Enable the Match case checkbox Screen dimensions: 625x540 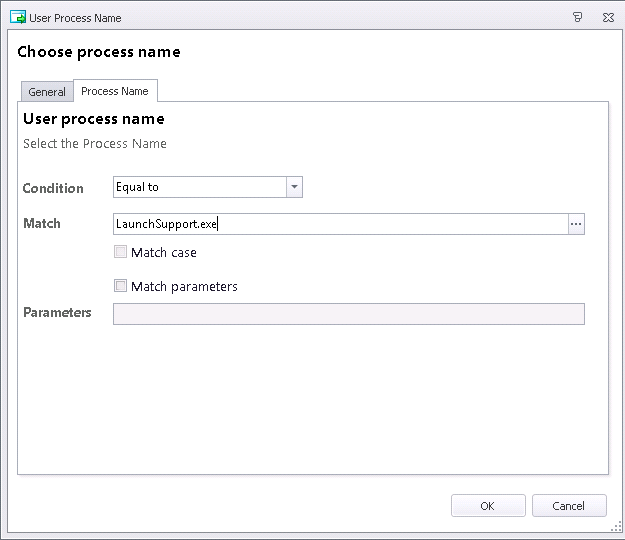120,252
